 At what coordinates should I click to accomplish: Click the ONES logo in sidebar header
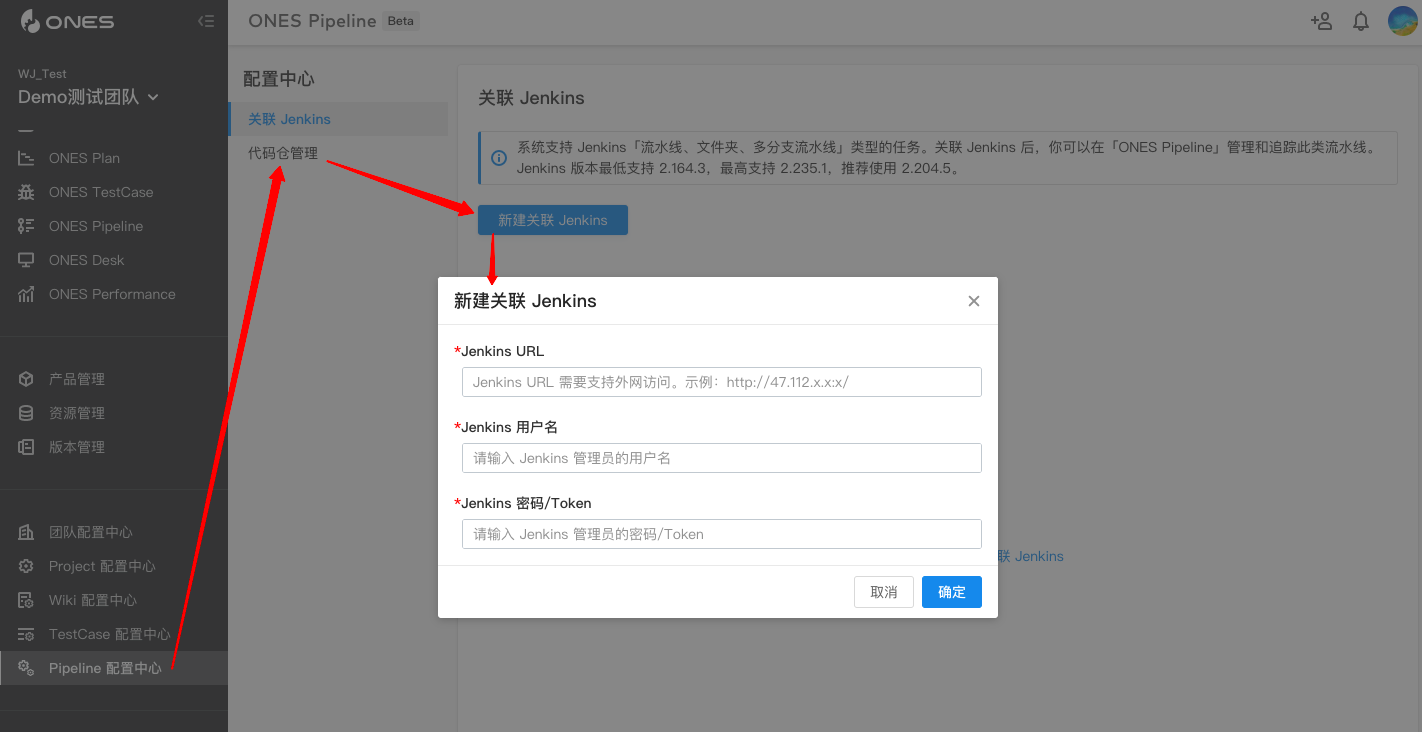pos(67,21)
